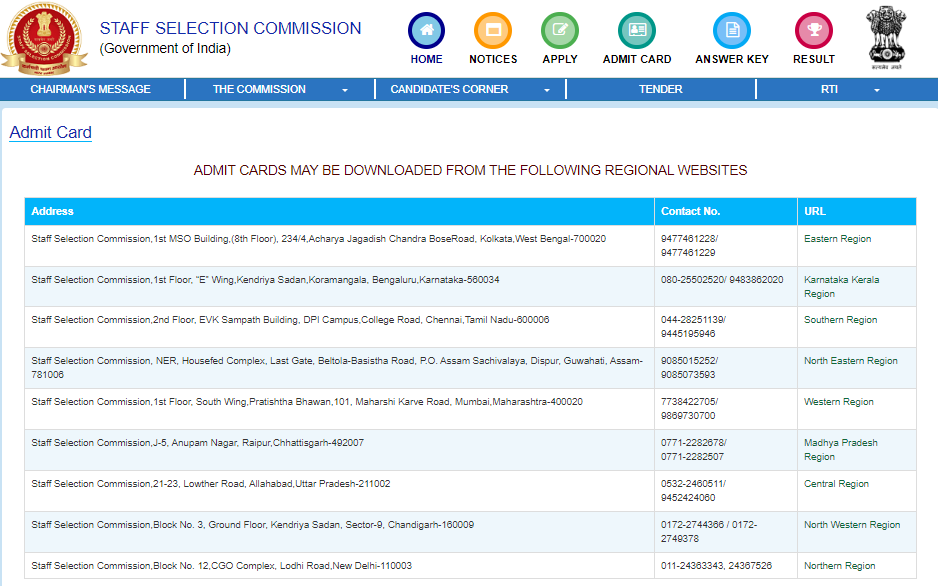The width and height of the screenshot is (938, 586).
Task: Click the ANSWER KEY label text
Action: pyautogui.click(x=732, y=59)
